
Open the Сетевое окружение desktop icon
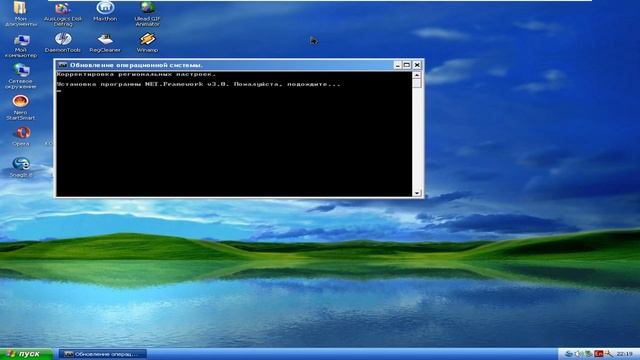20,76
